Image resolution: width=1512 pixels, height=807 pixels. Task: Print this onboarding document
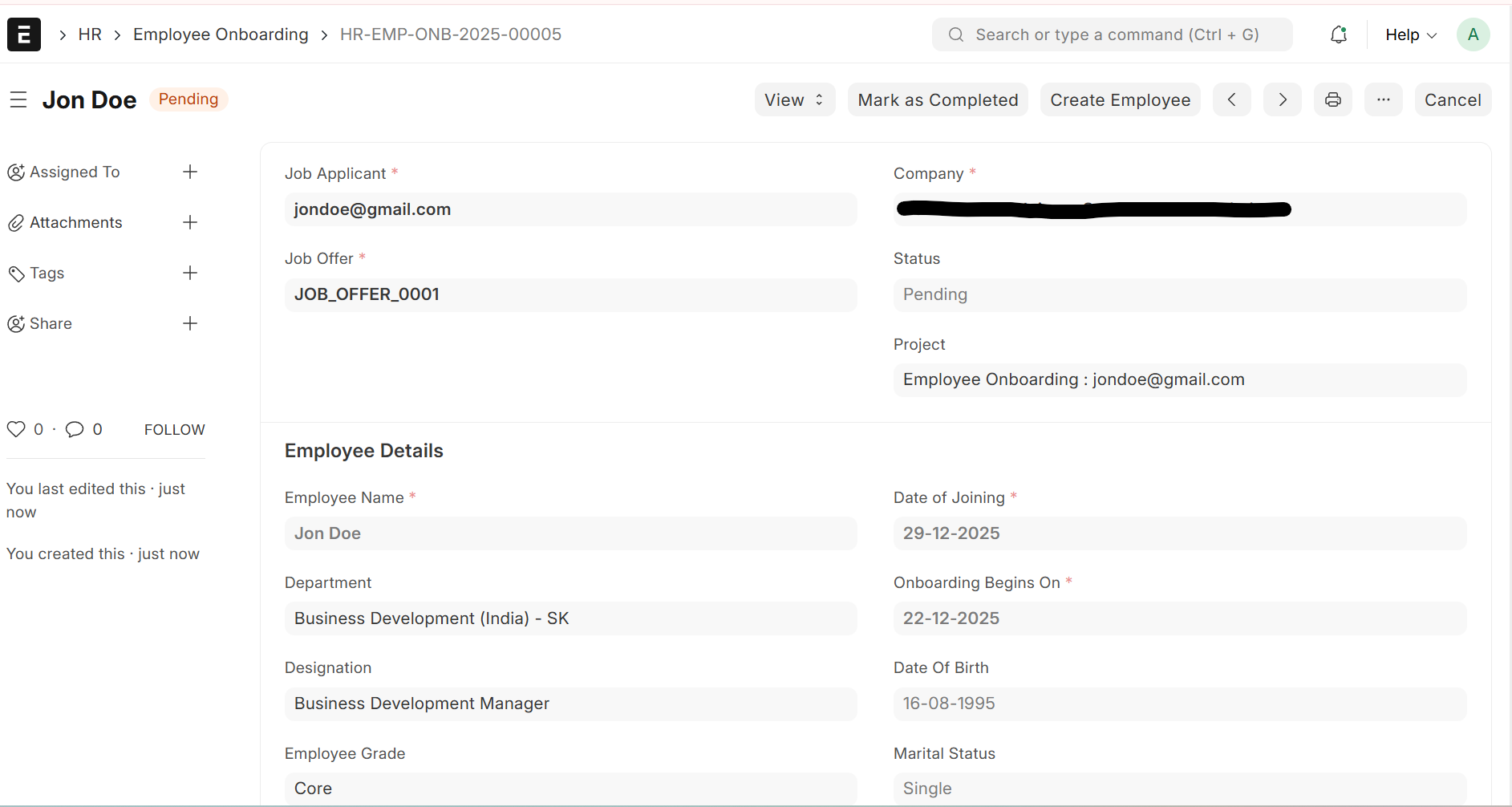point(1332,99)
